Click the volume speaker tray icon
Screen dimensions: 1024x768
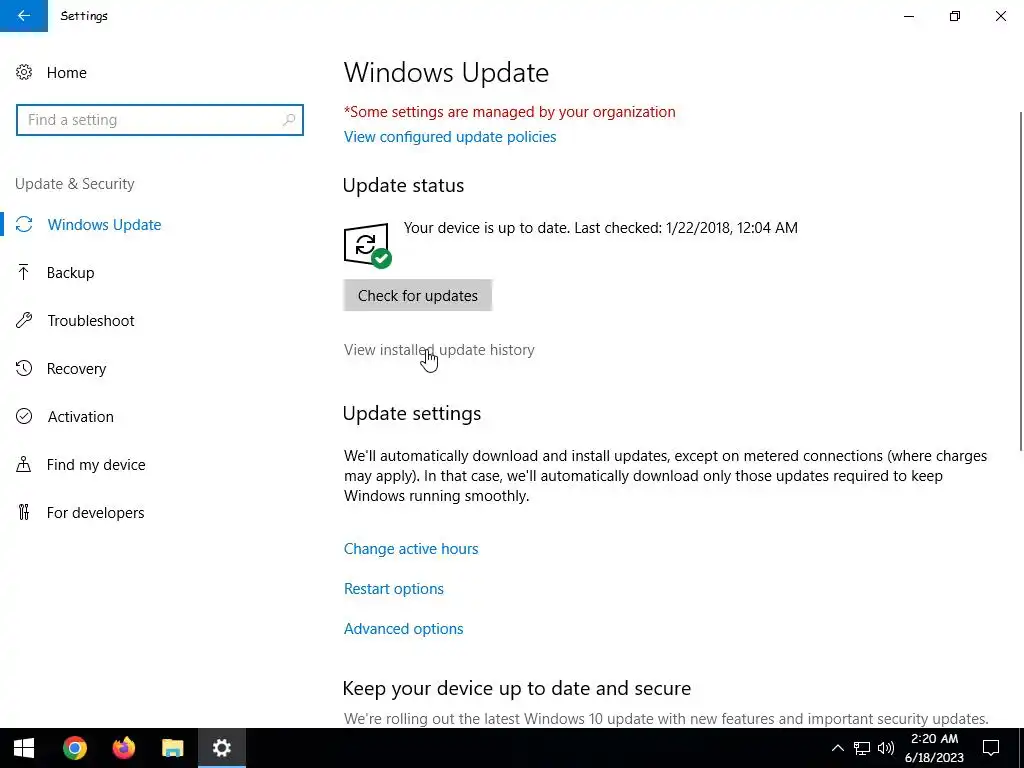[x=886, y=748]
